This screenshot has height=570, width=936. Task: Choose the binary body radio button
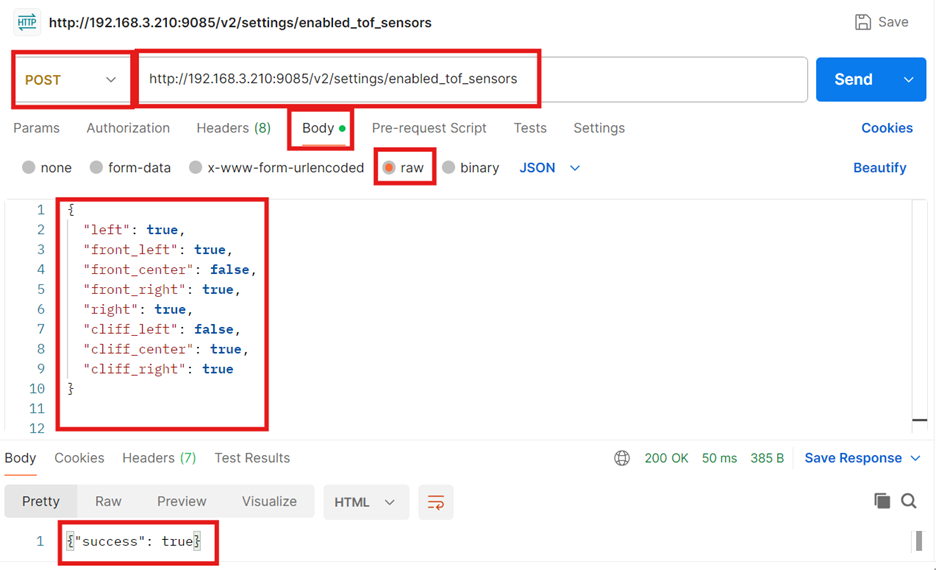tap(449, 168)
